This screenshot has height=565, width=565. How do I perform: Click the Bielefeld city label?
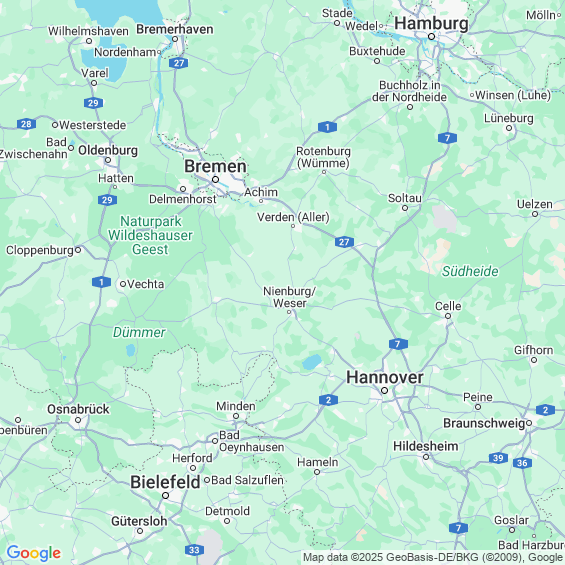tap(165, 482)
